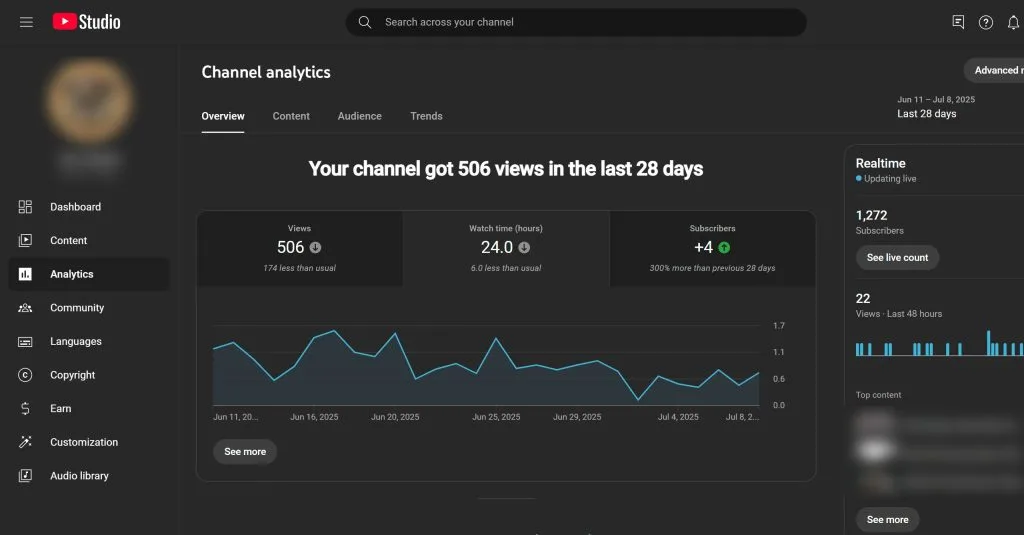Viewport: 1024px width, 535px height.
Task: Click the search magnifier icon
Action: 365,22
